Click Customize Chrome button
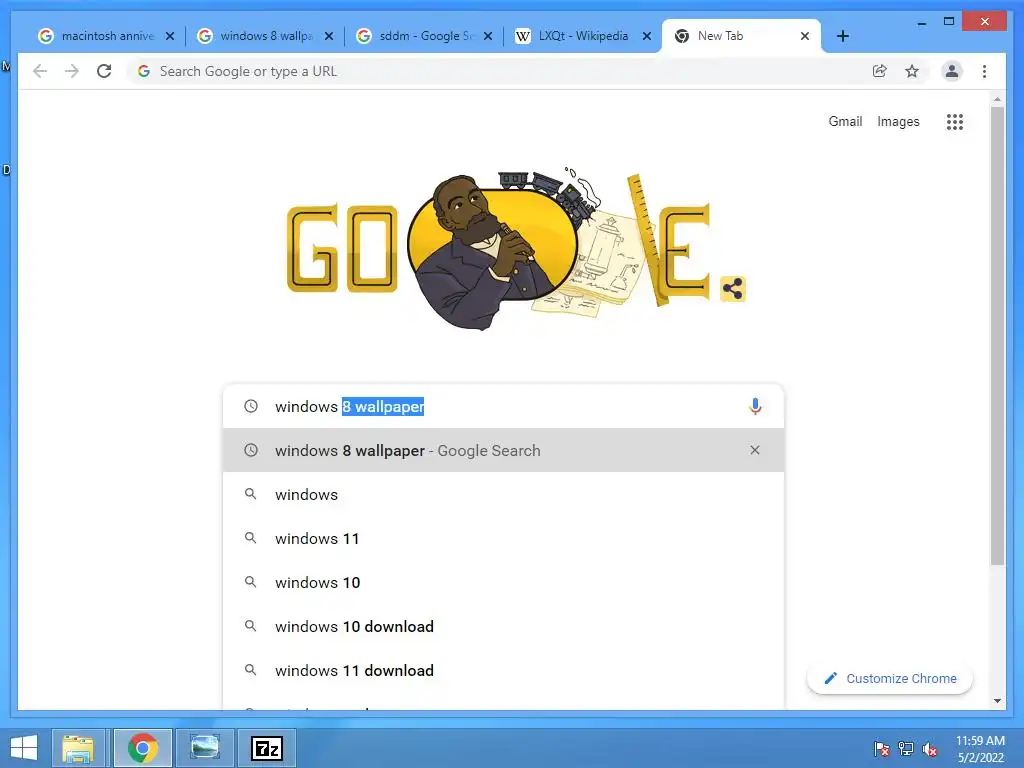This screenshot has height=768, width=1024. tap(889, 679)
